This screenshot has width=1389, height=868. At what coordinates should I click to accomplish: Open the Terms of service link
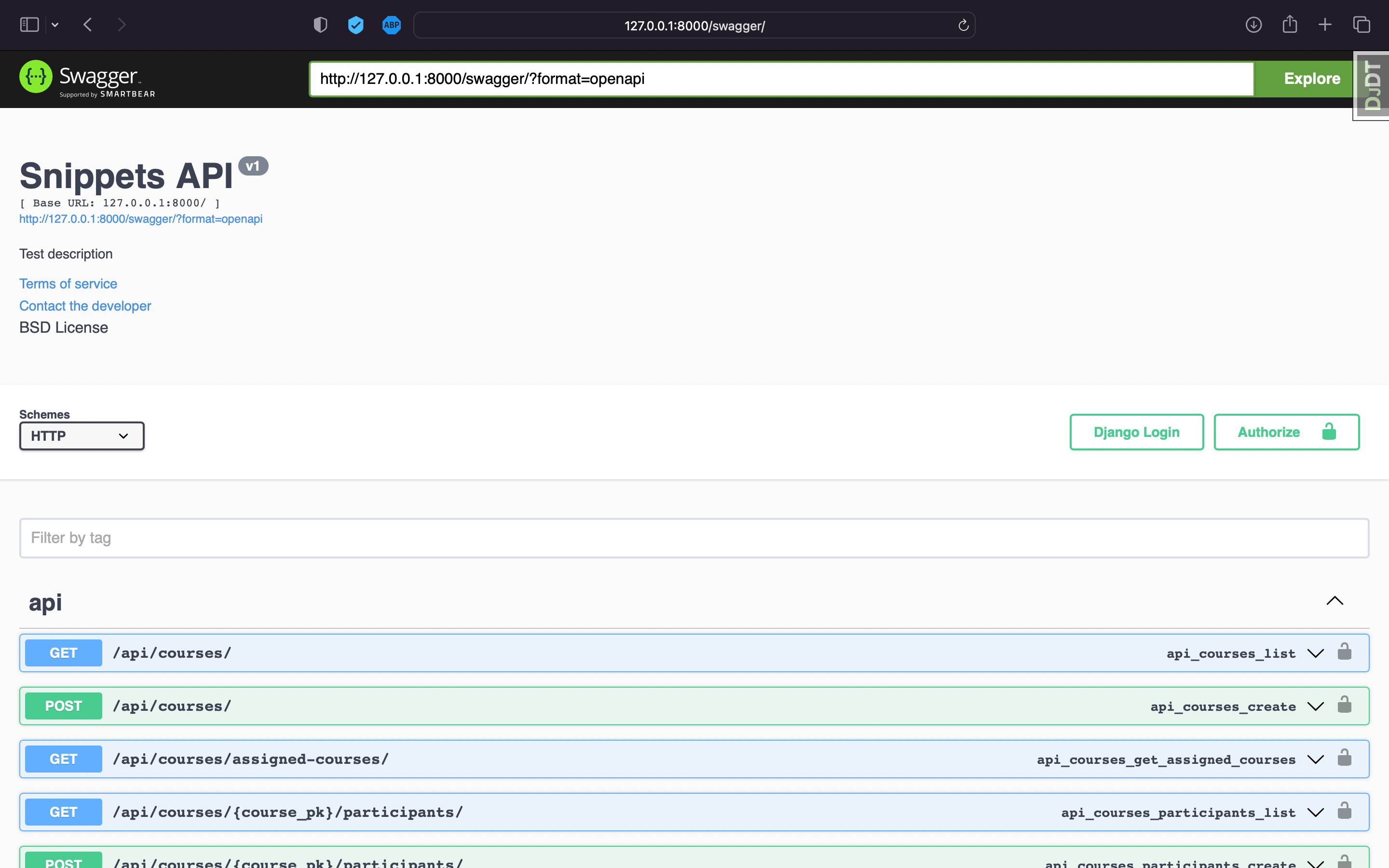pos(68,283)
